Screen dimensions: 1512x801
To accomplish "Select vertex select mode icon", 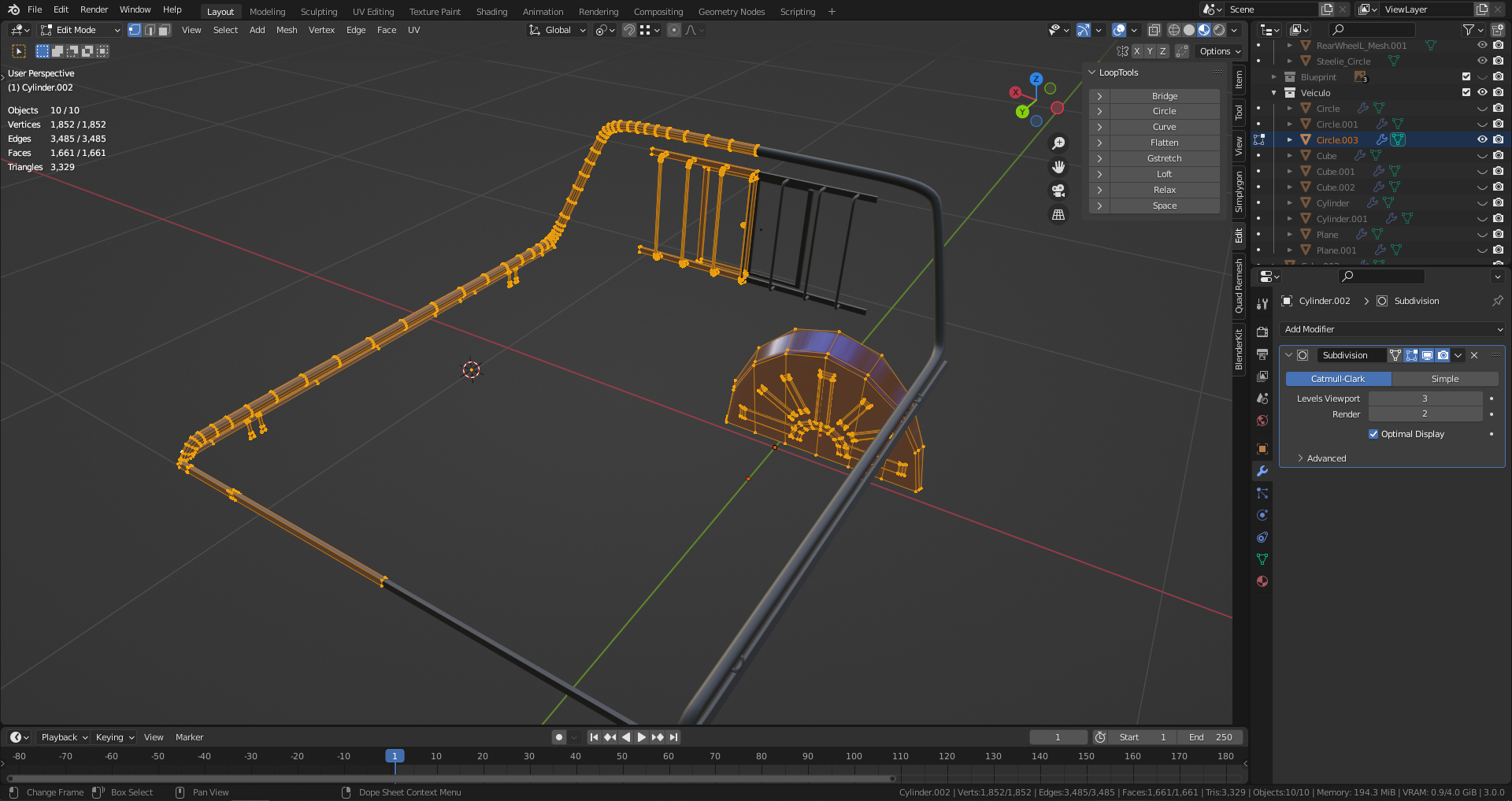I will (x=135, y=30).
